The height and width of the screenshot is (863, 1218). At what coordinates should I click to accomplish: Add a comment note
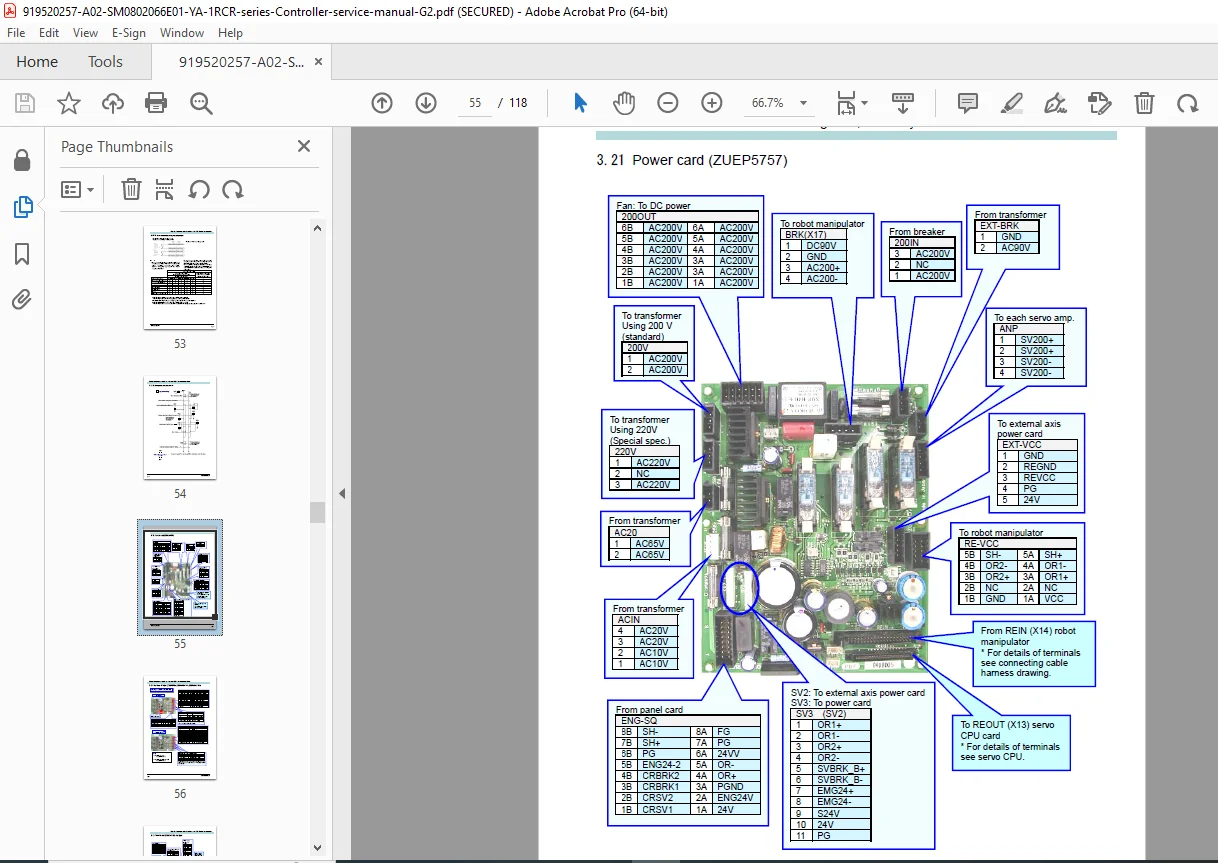[967, 103]
